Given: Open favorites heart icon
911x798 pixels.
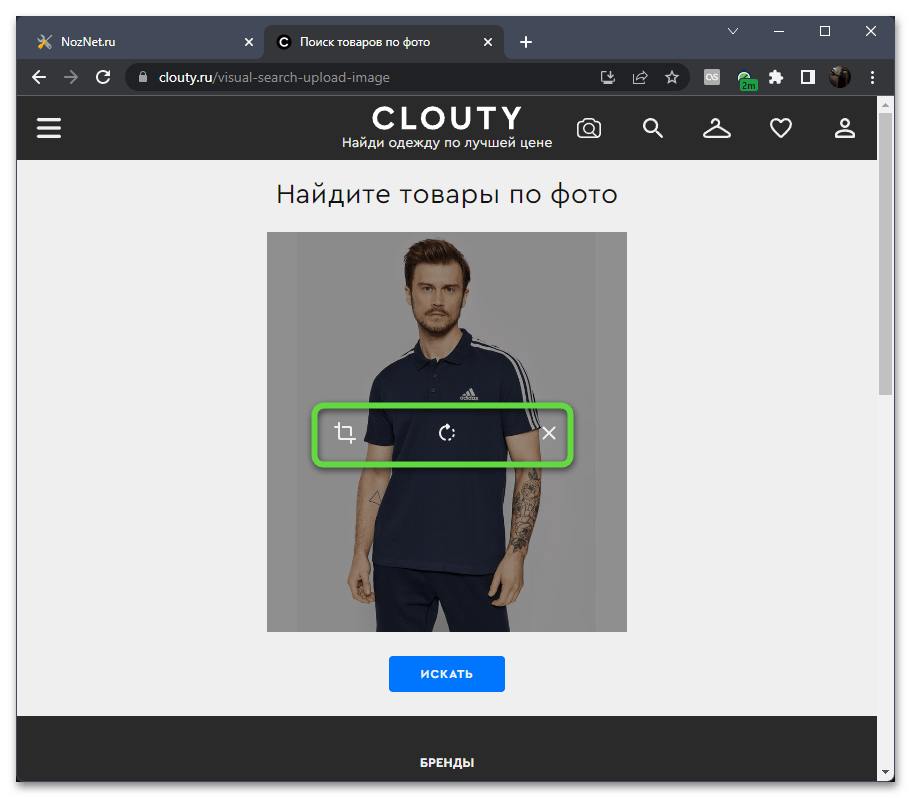Looking at the screenshot, I should click(780, 128).
